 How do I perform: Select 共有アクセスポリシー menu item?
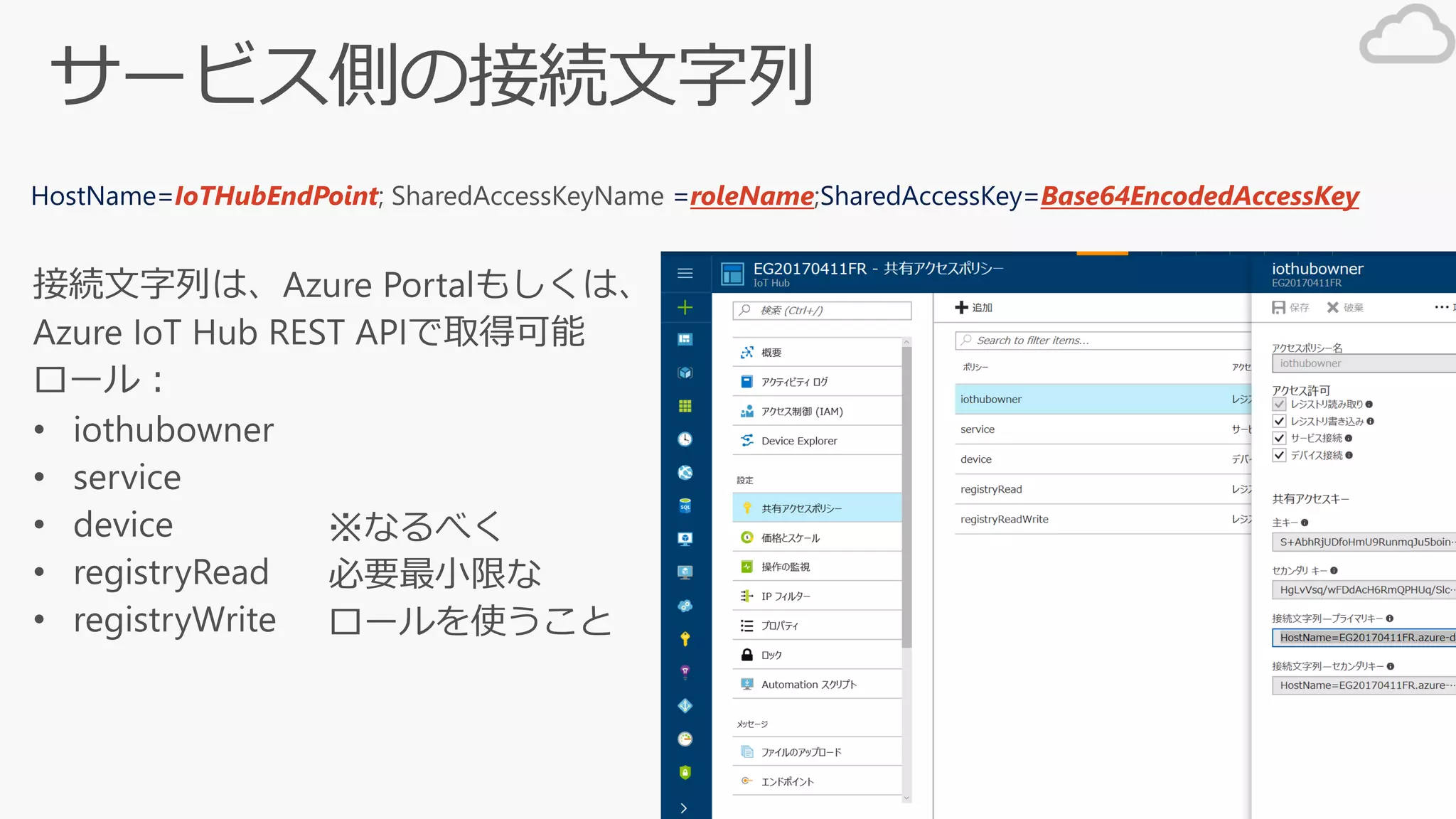(x=817, y=508)
